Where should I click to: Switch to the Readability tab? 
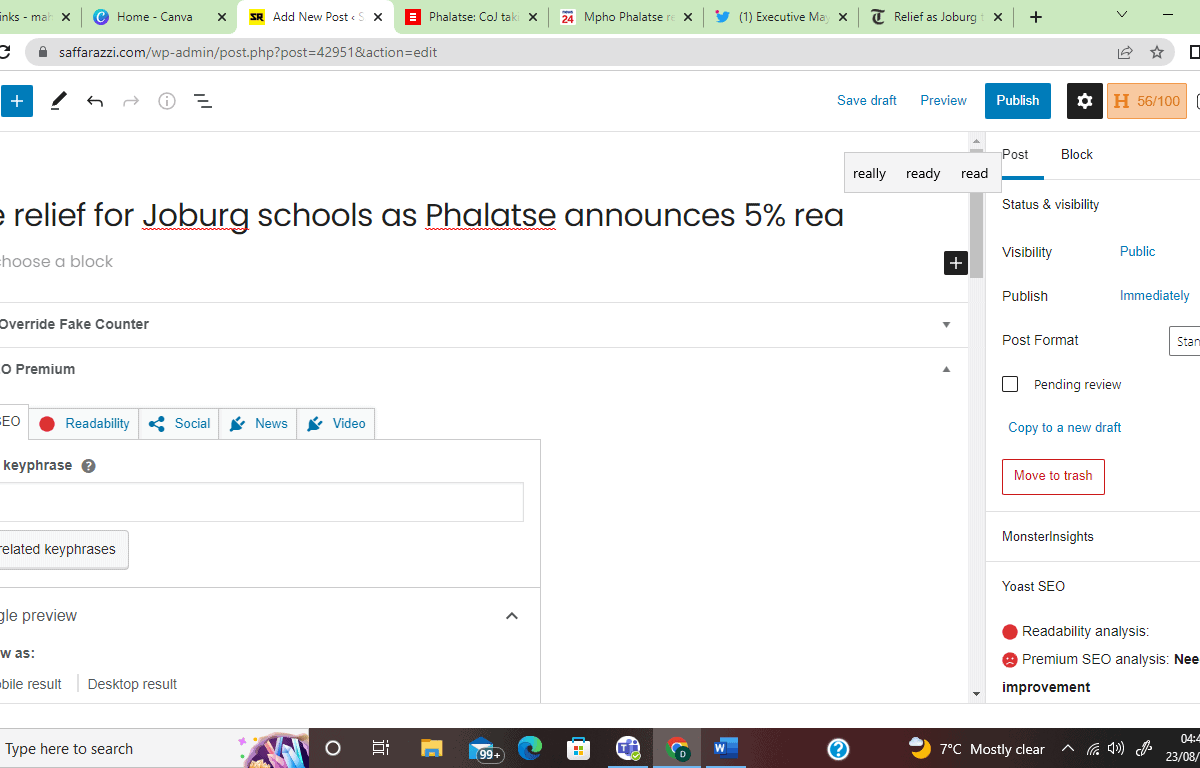(x=84, y=424)
